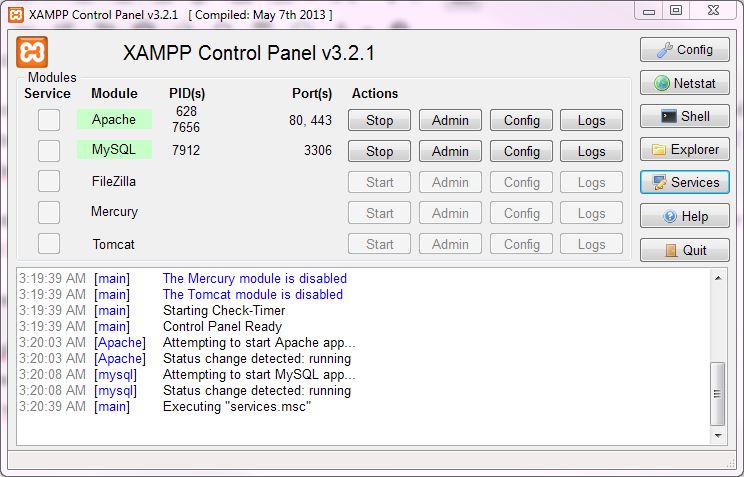
Task: Toggle the FileZilla service checkbox
Action: 49,182
